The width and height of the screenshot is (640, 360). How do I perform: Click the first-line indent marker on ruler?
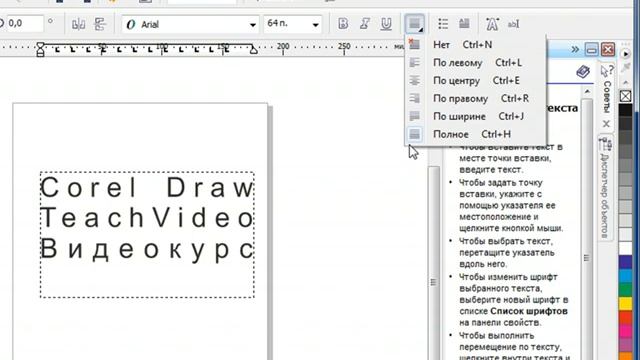40,45
